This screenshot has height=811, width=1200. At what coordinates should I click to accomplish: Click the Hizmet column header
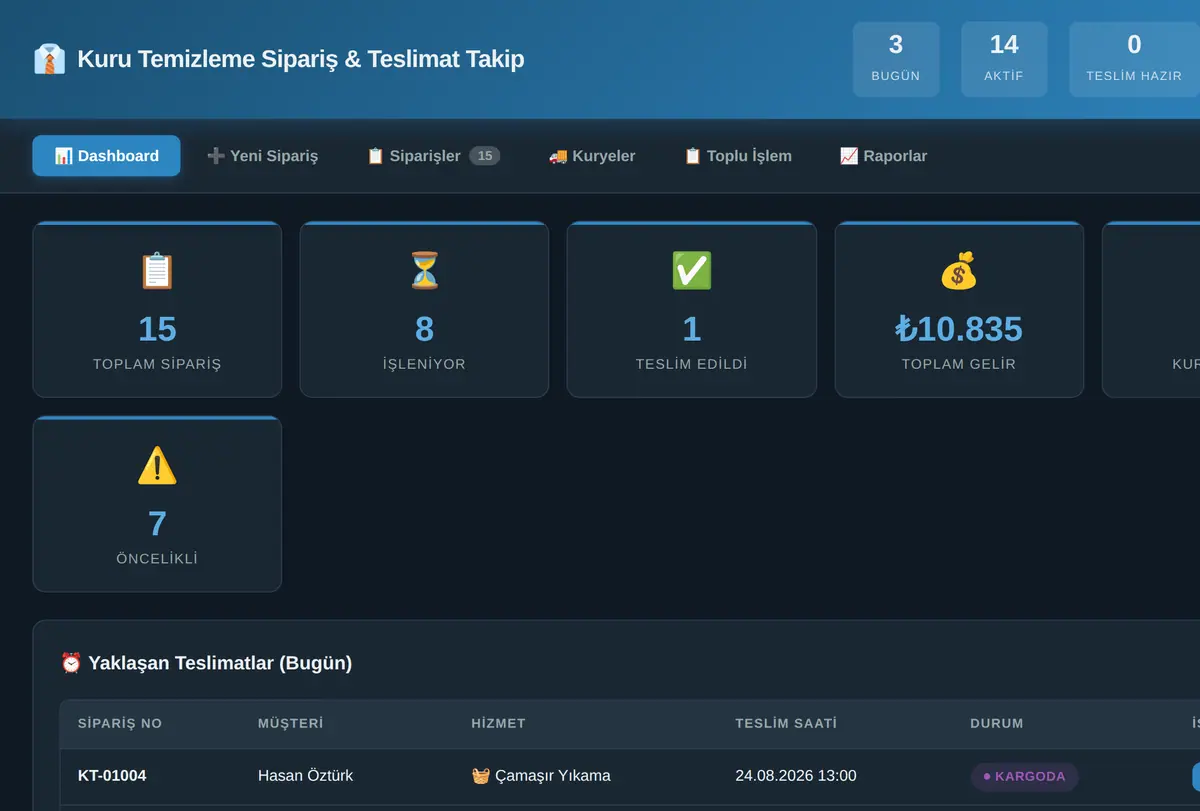click(x=498, y=724)
